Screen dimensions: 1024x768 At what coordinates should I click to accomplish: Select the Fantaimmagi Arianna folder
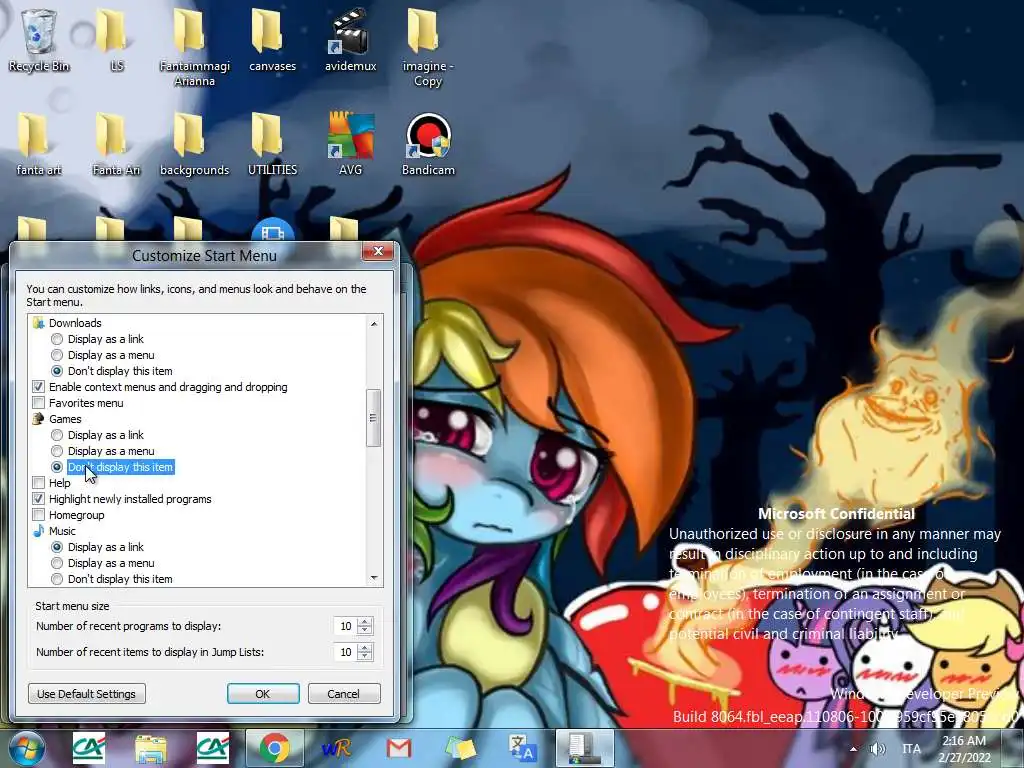coord(195,48)
